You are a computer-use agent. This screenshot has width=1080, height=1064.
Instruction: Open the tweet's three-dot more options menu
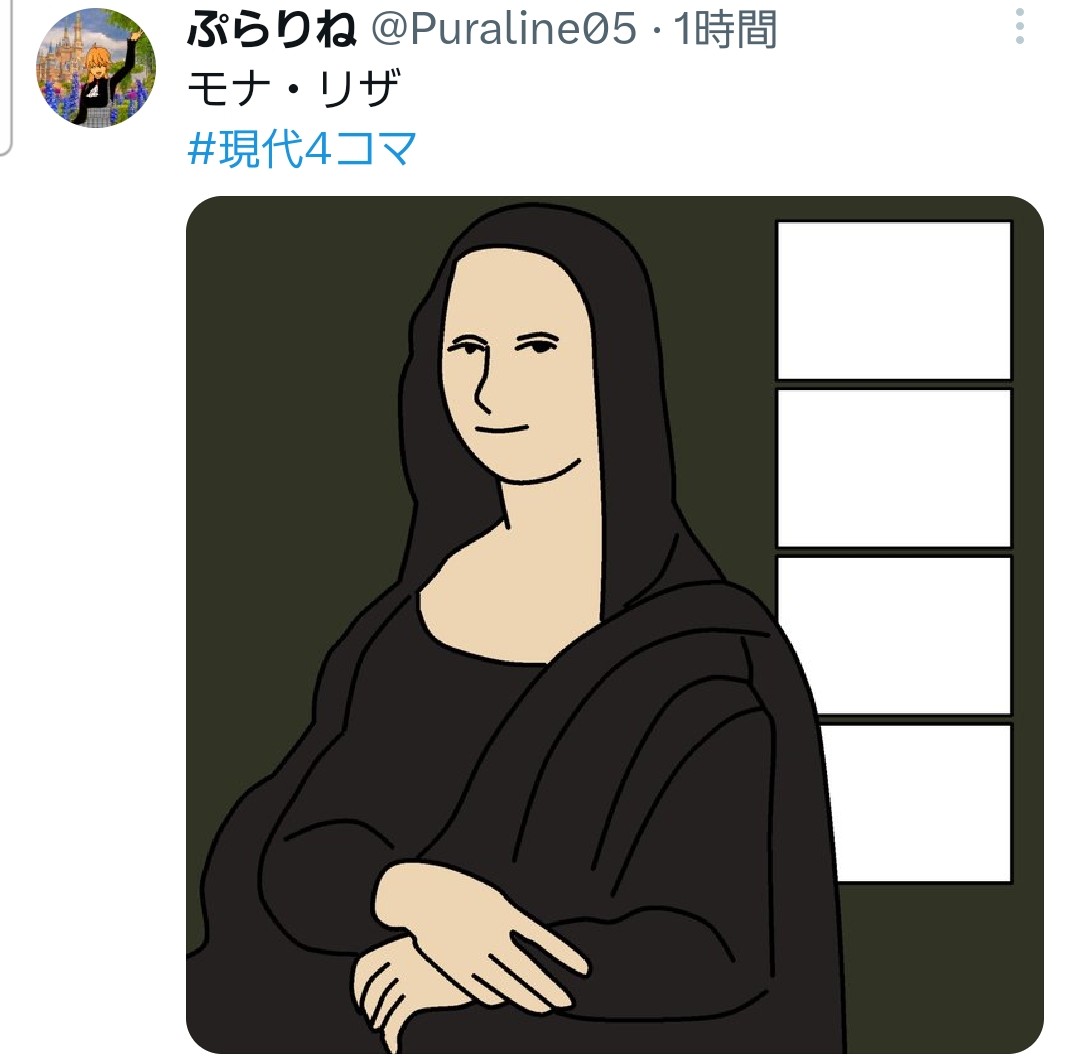(1019, 27)
